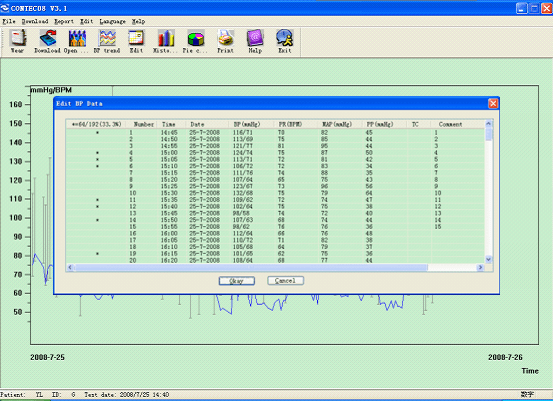Click the CONTEC08 app icon in title bar

(x=5, y=8)
